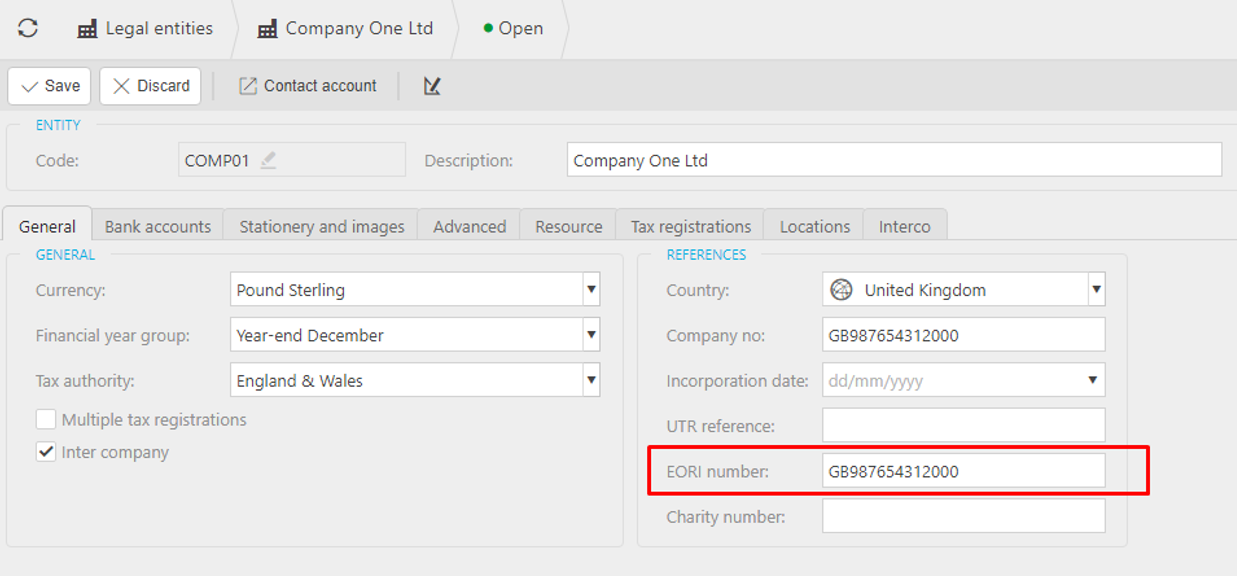This screenshot has width=1237, height=576.
Task: Uncheck the Inter company checkbox
Action: coord(46,452)
